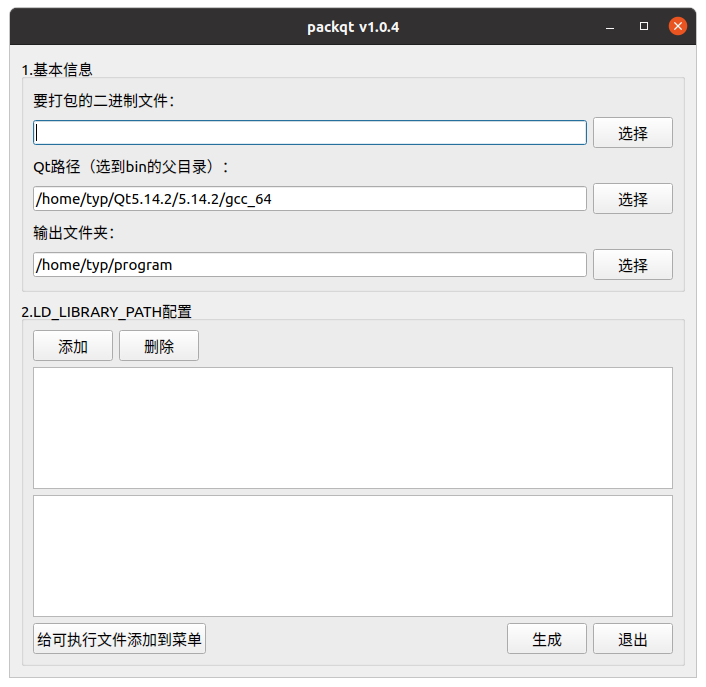The height and width of the screenshot is (687, 706).
Task: Click the 输出文件夹 field showing /home/typ/program
Action: [x=310, y=265]
